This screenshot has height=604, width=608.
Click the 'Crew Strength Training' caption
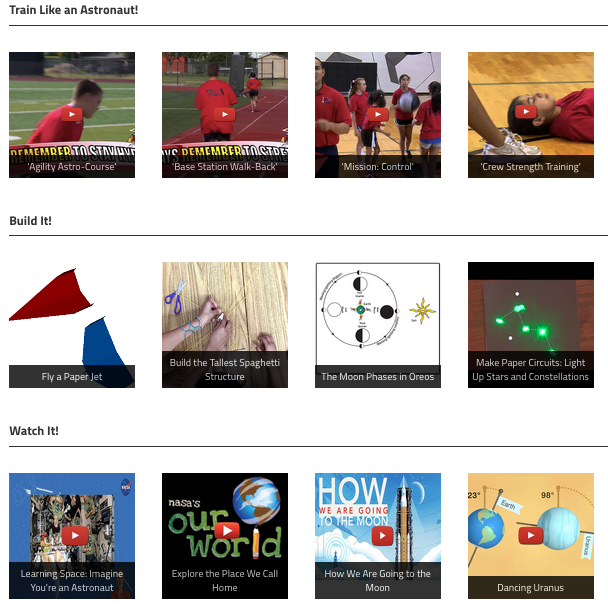[530, 167]
